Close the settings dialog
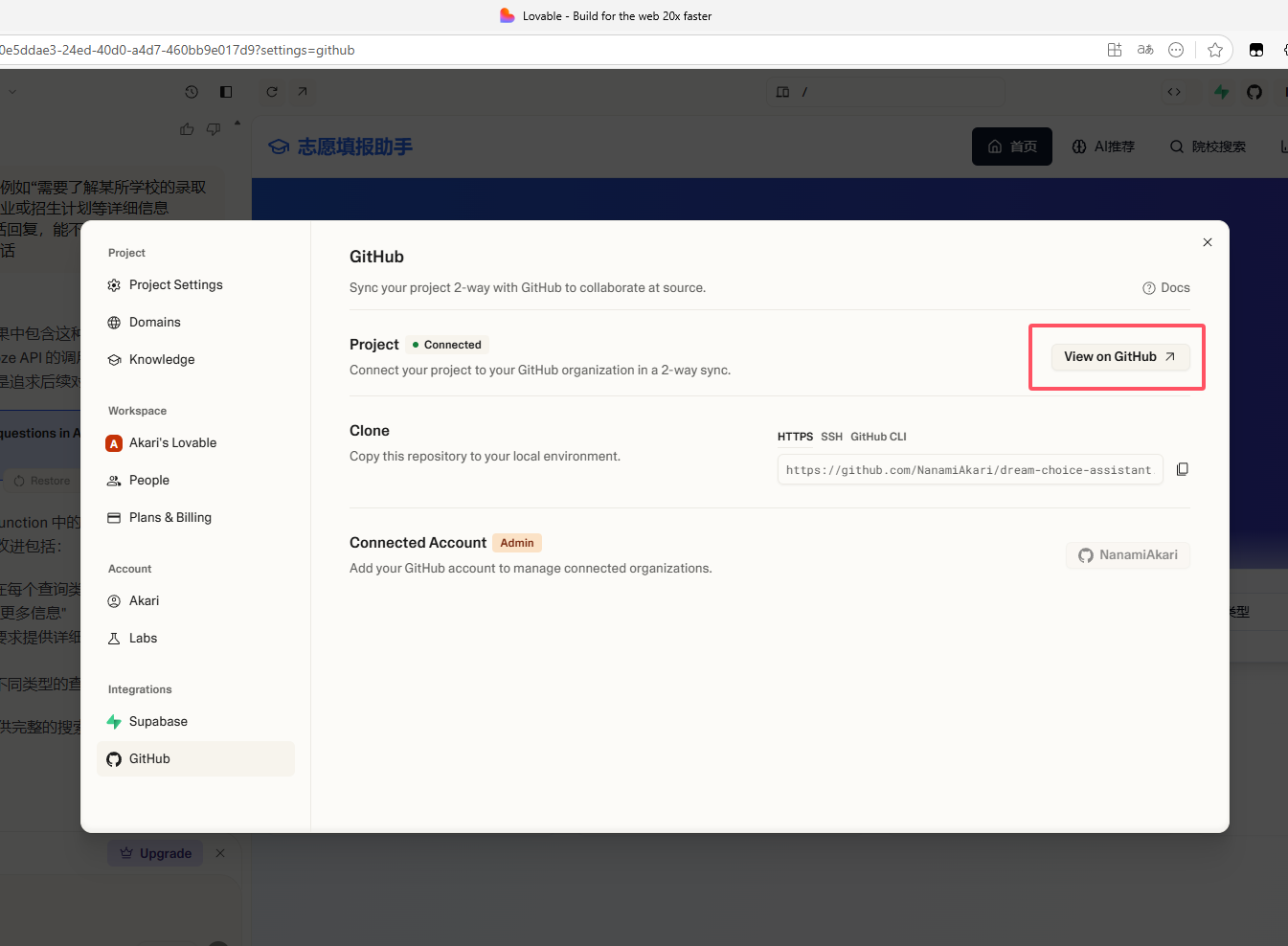The width and height of the screenshot is (1288, 946). pos(1208,242)
